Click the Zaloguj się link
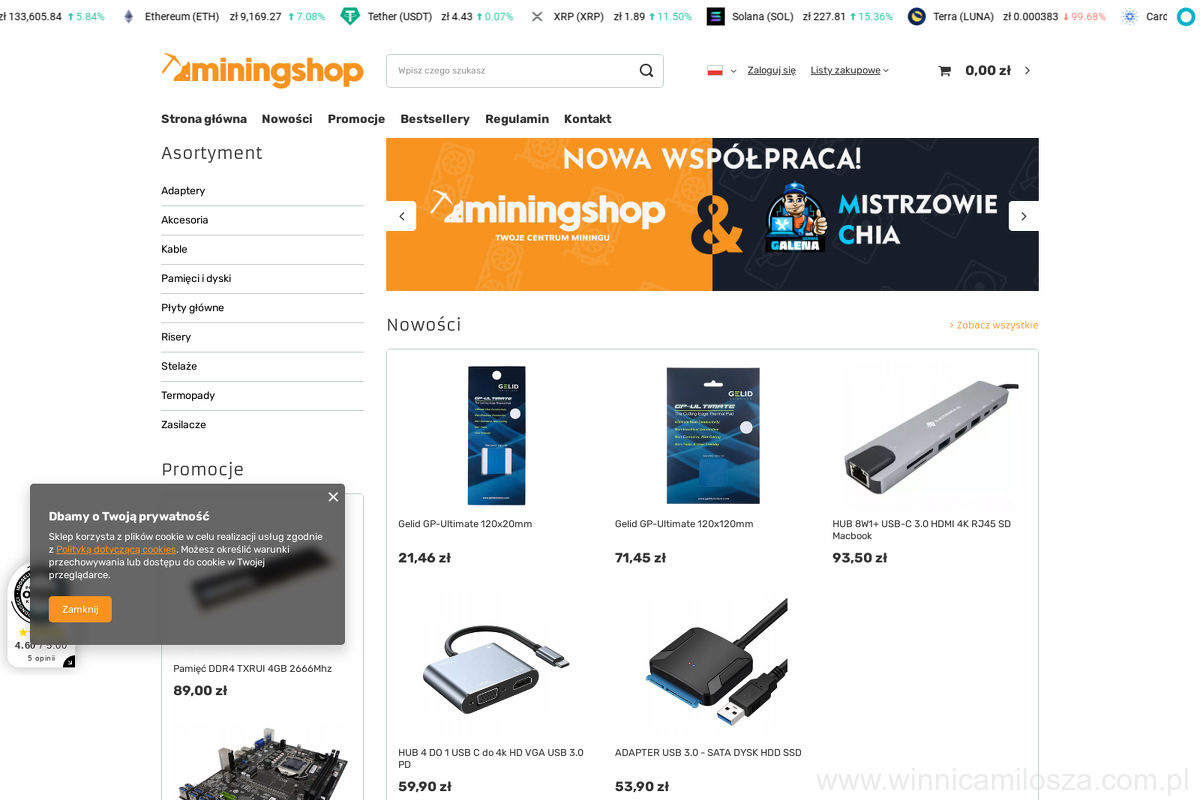Image resolution: width=1200 pixels, height=800 pixels. pyautogui.click(x=772, y=71)
